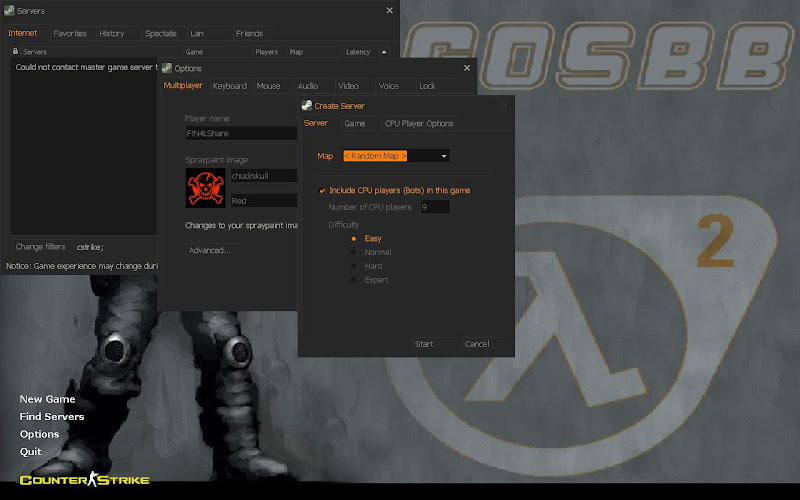Select the Internet tab in Servers
Viewport: 800px width, 500px height.
[x=22, y=33]
